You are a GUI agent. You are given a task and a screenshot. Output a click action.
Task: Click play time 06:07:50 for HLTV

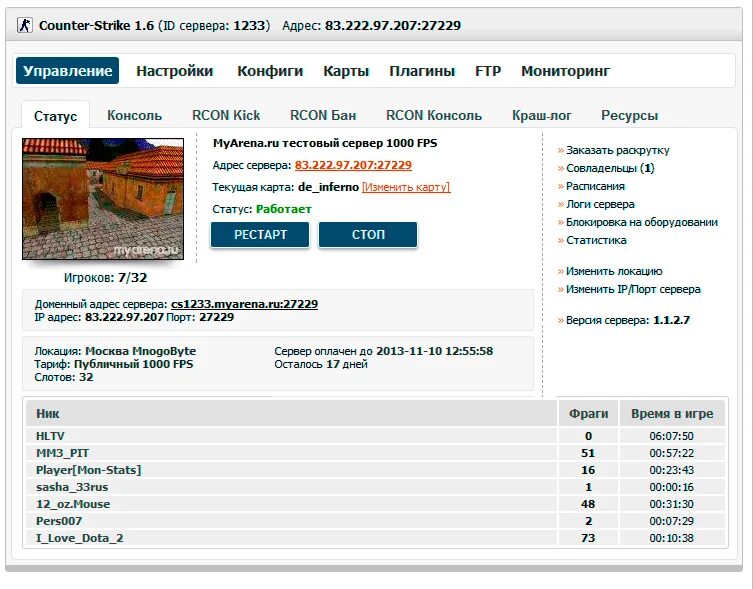[671, 436]
